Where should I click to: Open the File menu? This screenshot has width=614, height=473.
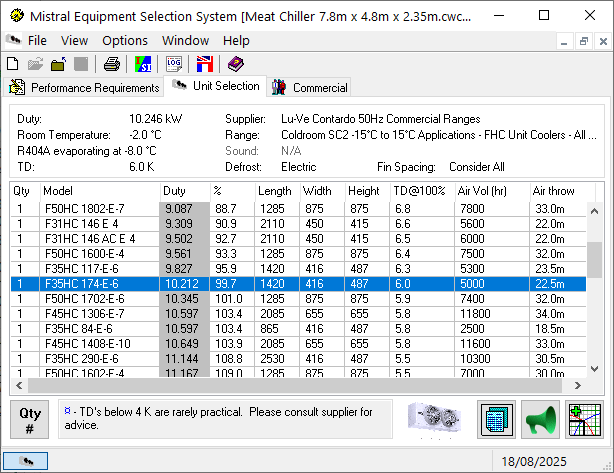[37, 40]
